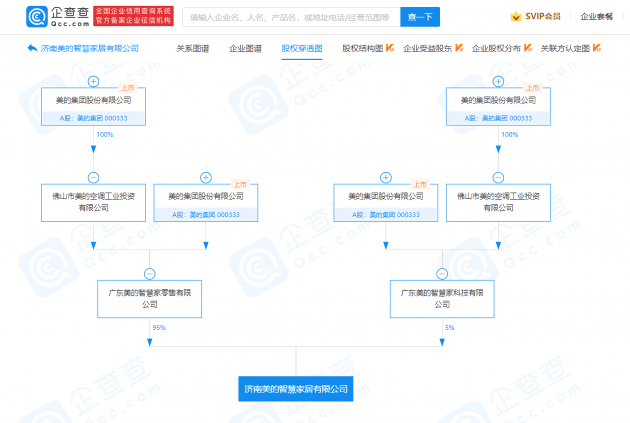Click the 查一下 search button
The width and height of the screenshot is (630, 423).
(x=420, y=17)
